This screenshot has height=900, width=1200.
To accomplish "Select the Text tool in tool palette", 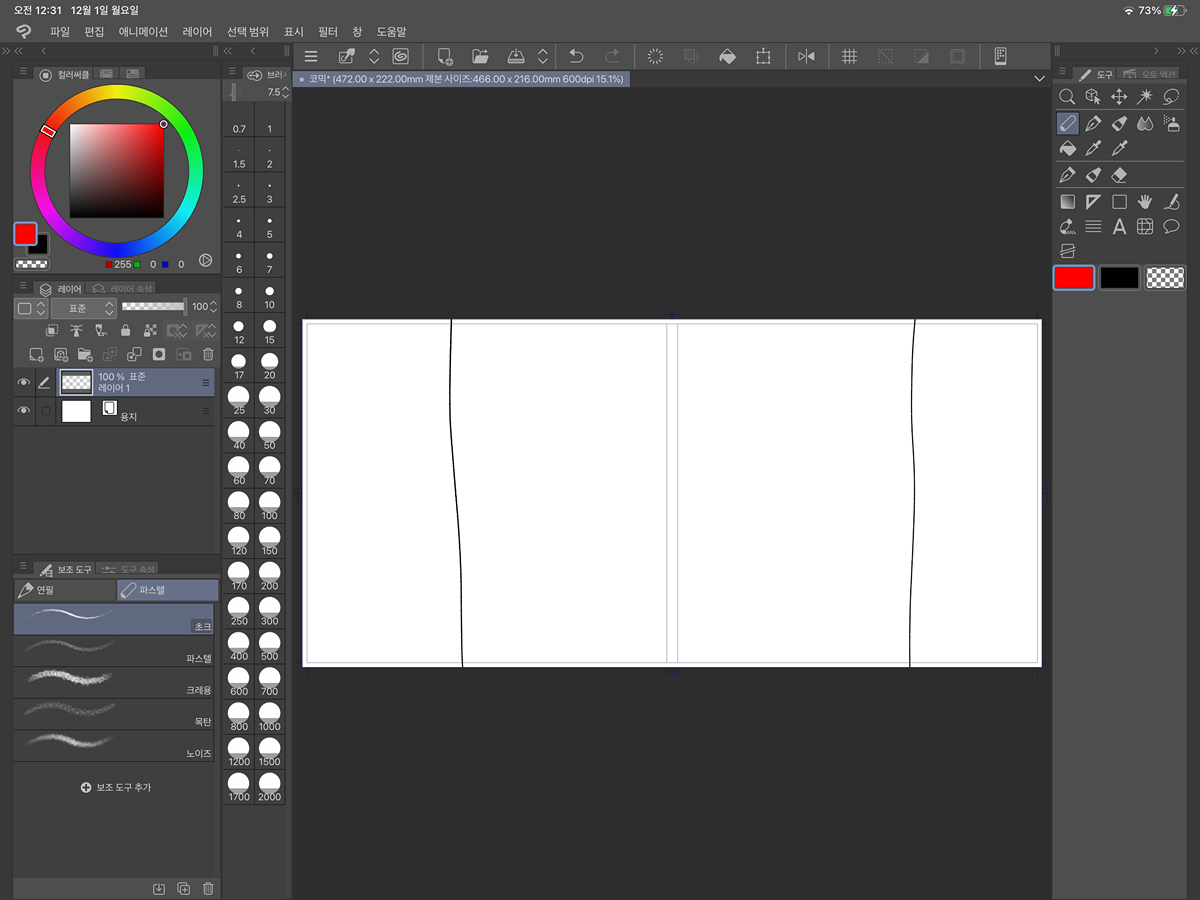I will point(1119,227).
